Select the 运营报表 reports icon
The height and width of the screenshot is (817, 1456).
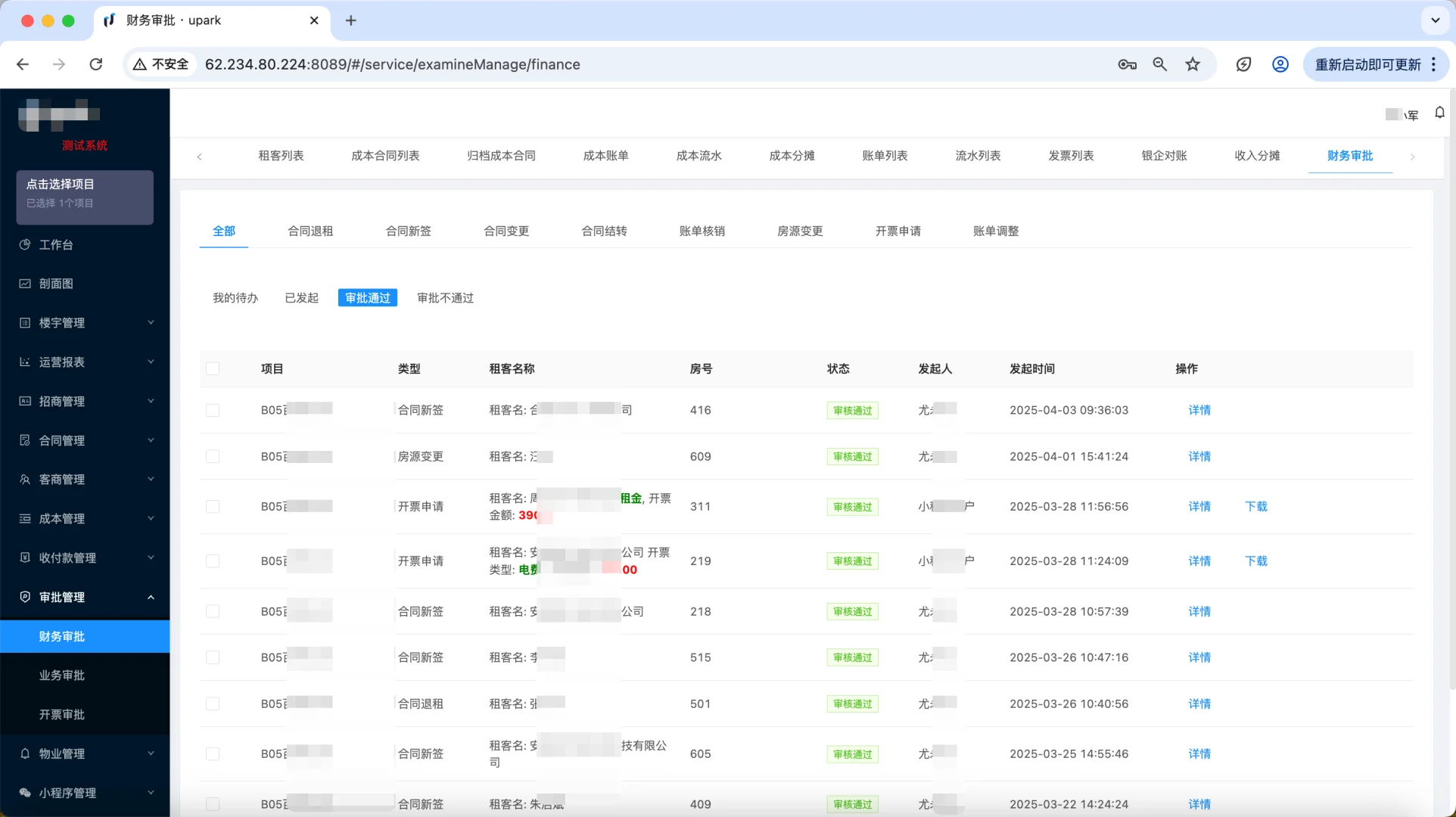(24, 362)
